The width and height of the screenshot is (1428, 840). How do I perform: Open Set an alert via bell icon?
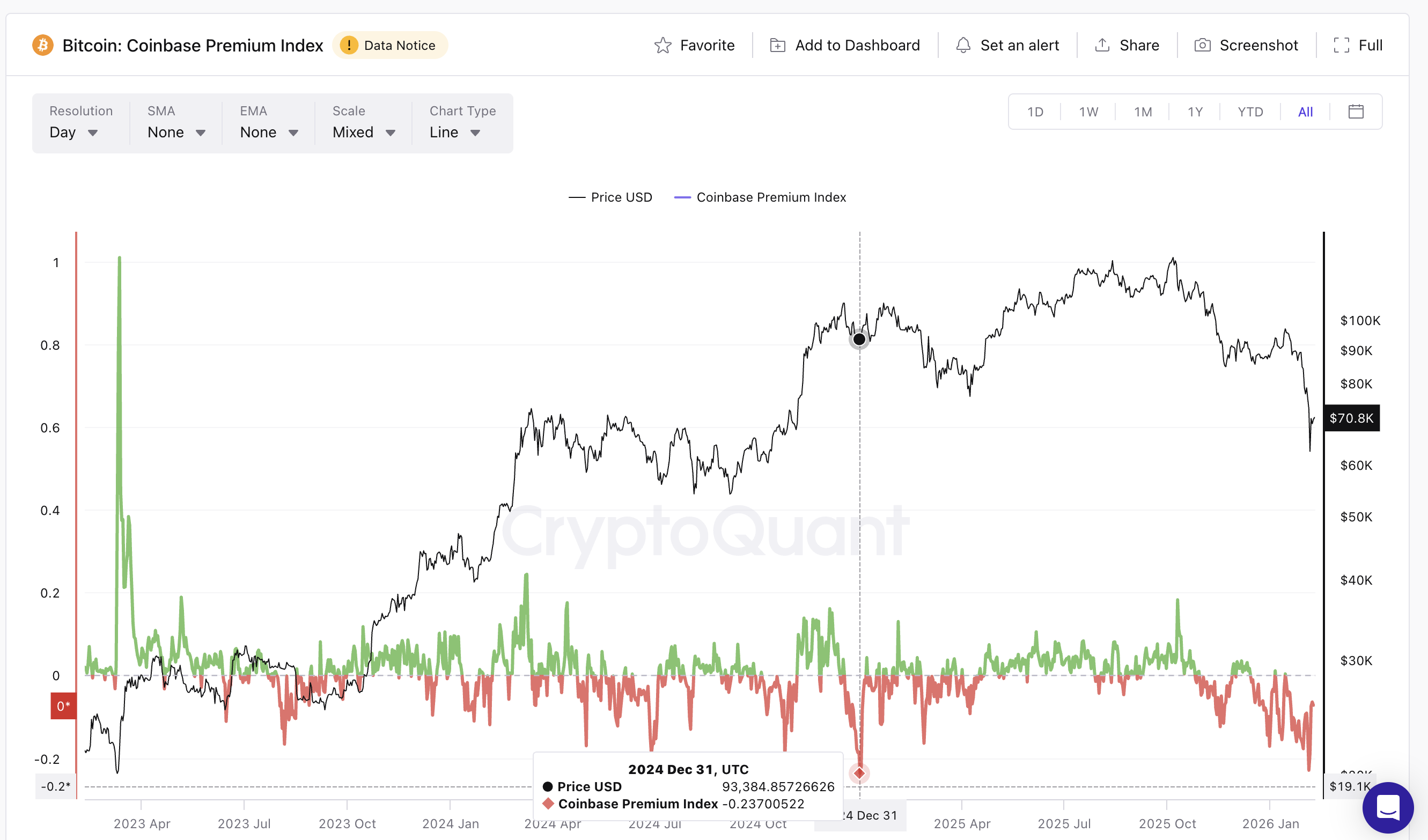pyautogui.click(x=963, y=45)
